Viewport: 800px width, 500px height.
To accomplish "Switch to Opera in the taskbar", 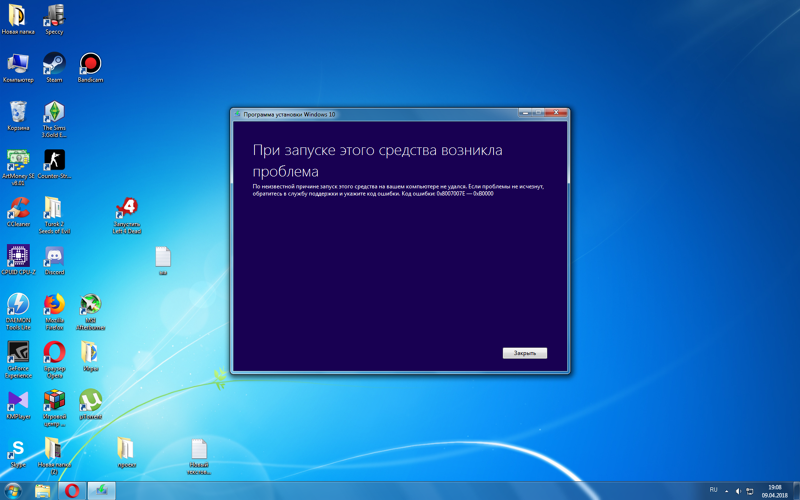I will [x=72, y=491].
